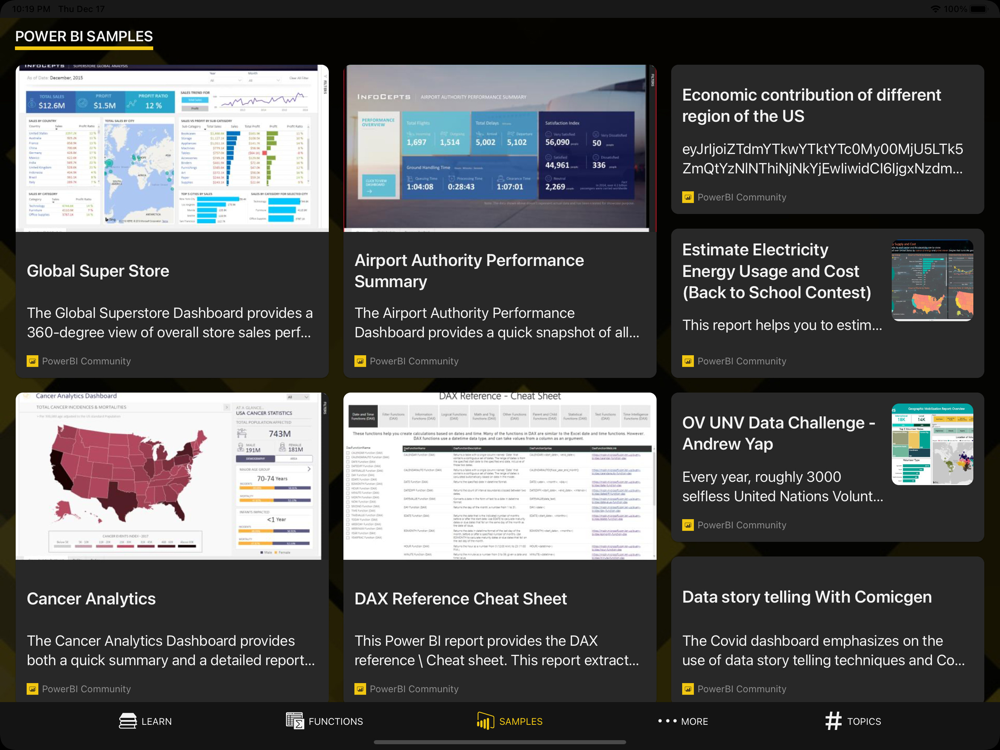Tap PowerBI Community icon under Cancer Analytics
The height and width of the screenshot is (750, 1000).
coord(33,689)
